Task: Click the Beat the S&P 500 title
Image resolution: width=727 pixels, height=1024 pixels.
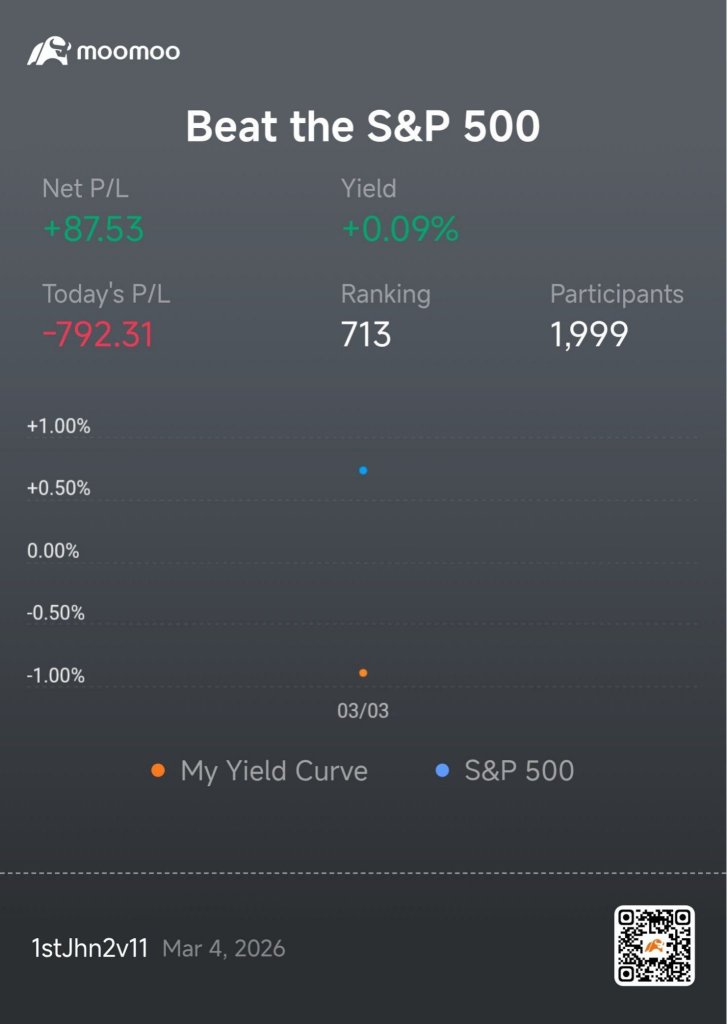Action: point(363,126)
